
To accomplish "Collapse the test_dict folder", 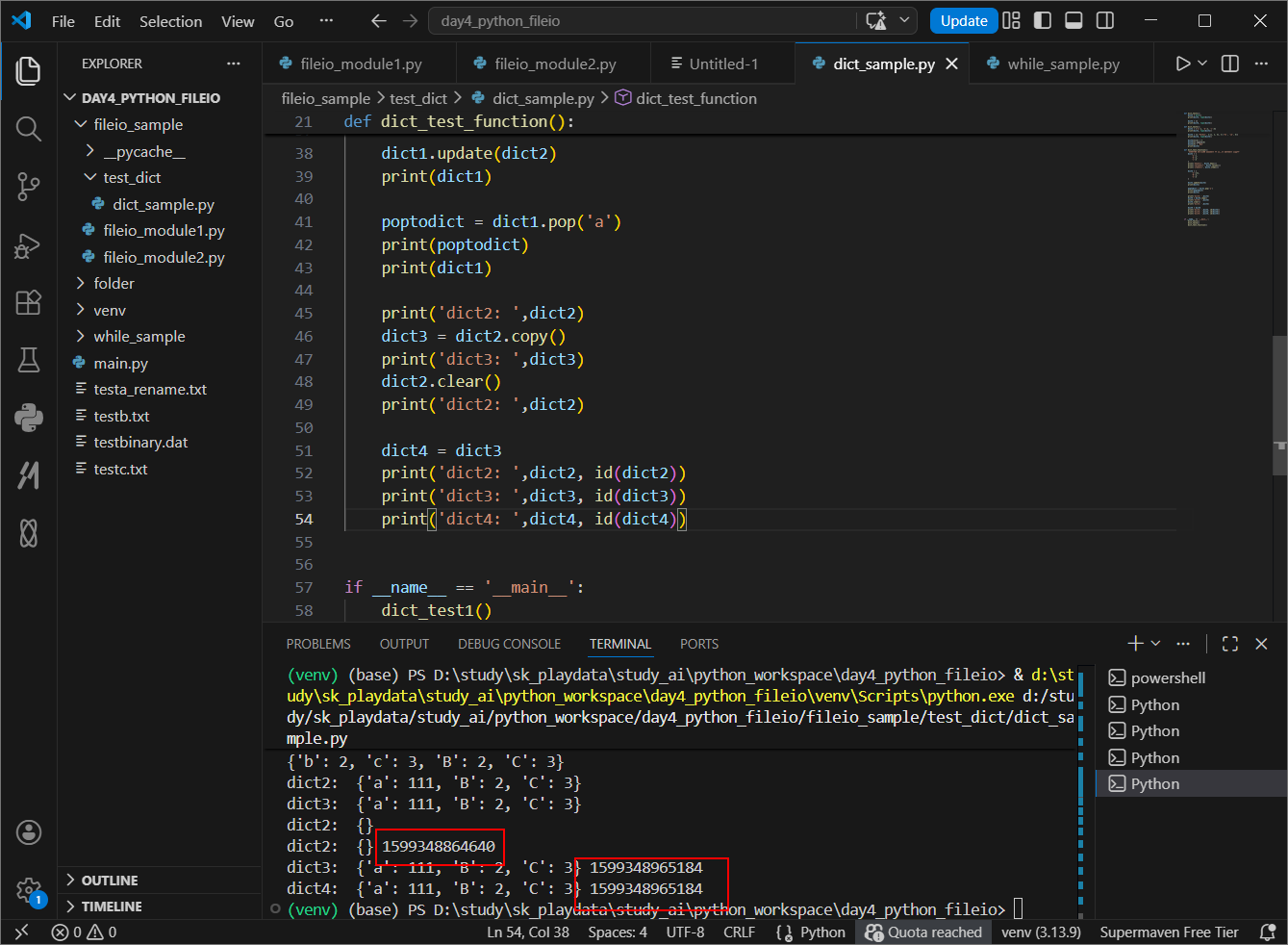I will tap(90, 177).
